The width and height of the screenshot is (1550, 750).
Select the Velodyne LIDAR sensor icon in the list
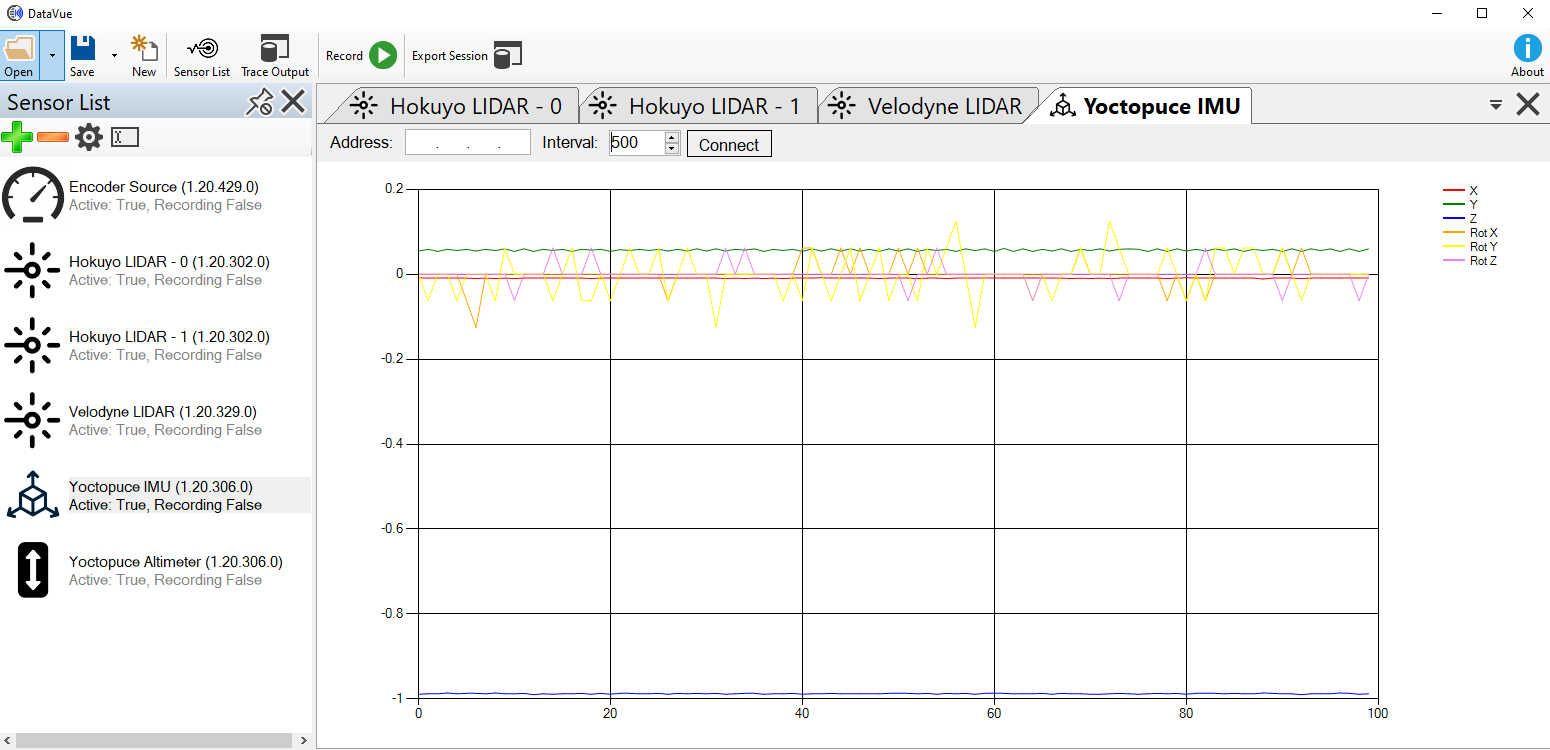pos(32,420)
